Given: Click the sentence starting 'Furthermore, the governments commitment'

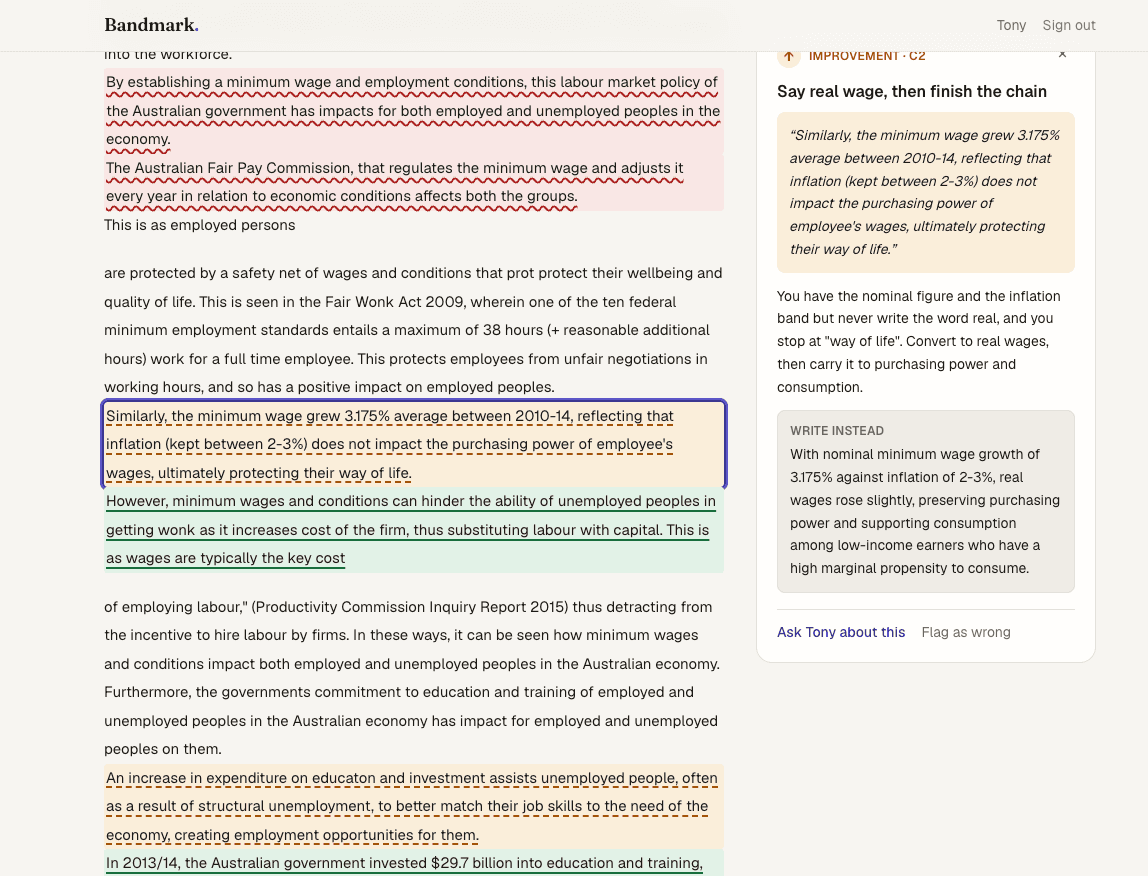Looking at the screenshot, I should (x=411, y=721).
